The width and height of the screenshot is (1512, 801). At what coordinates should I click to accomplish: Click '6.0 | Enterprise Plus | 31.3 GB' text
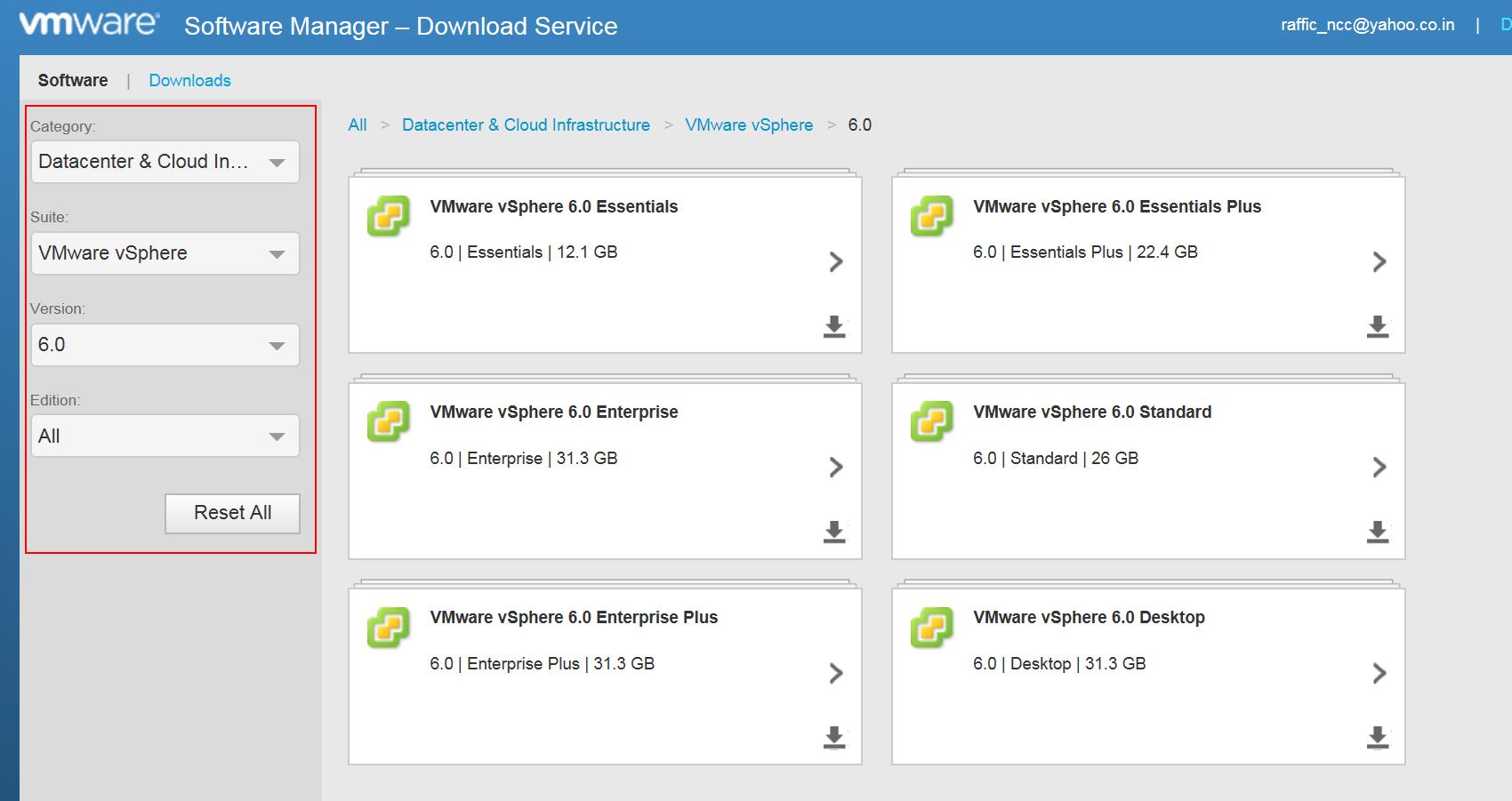pos(543,663)
